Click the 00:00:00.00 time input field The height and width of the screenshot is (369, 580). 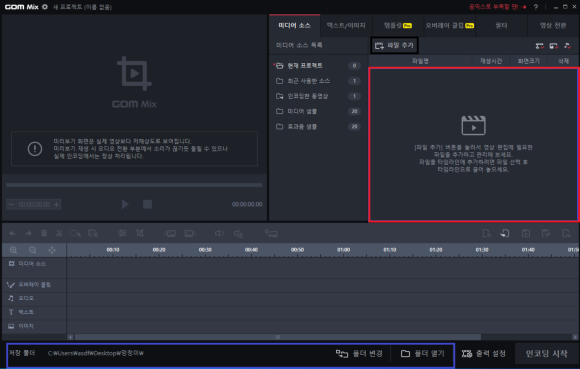coord(34,204)
